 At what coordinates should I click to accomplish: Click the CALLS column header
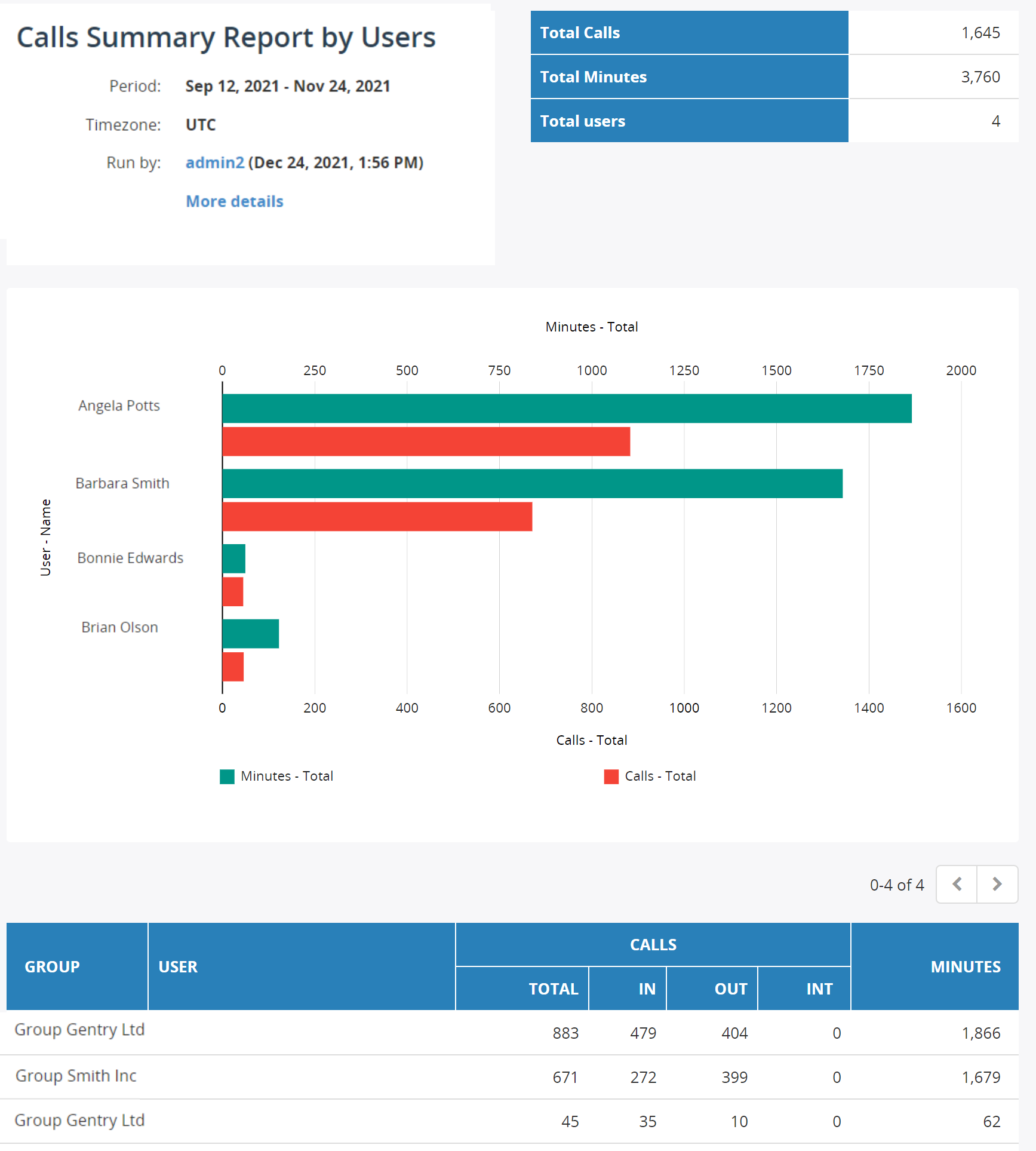click(653, 944)
